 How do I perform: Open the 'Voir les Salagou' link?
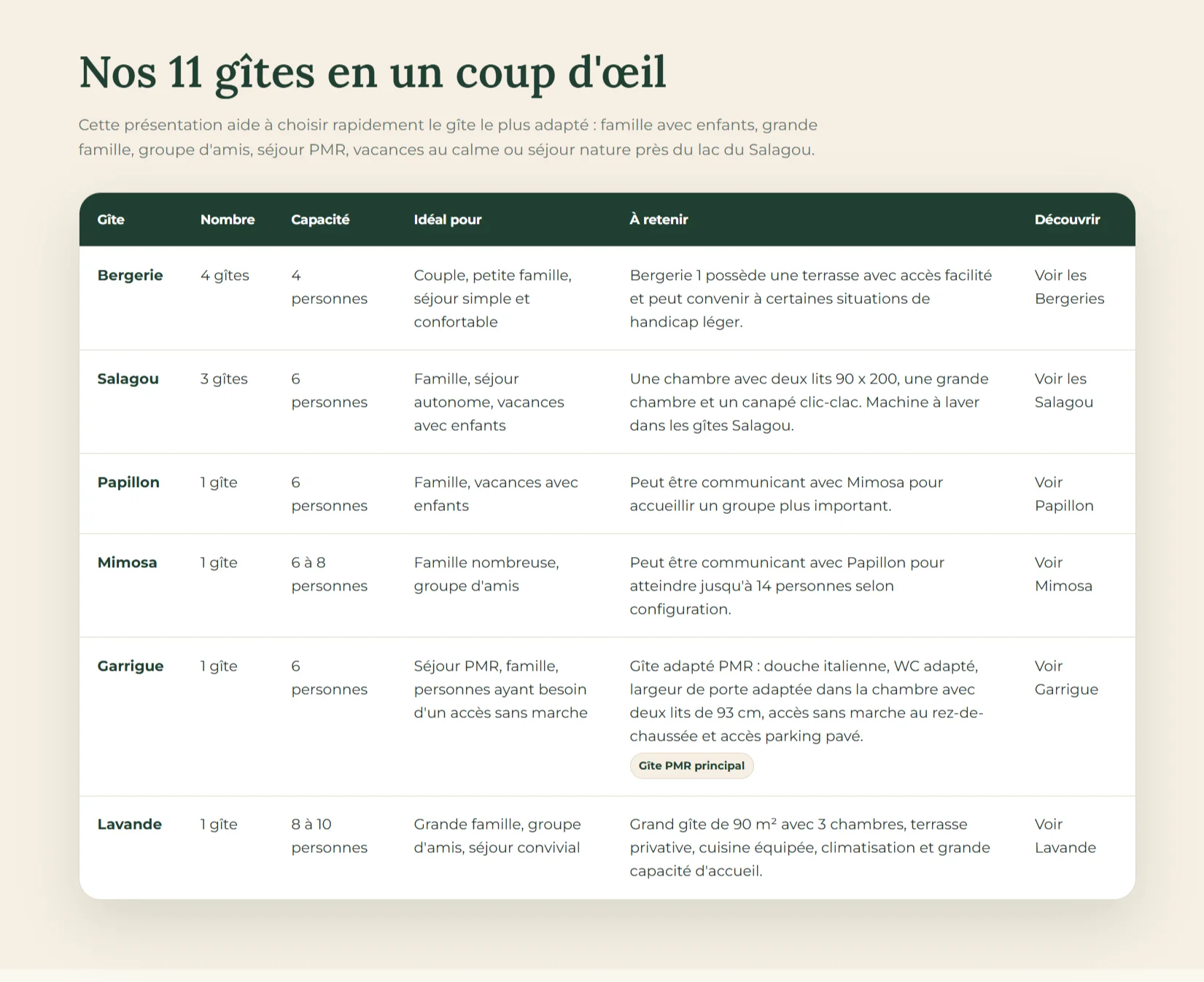click(x=1063, y=390)
